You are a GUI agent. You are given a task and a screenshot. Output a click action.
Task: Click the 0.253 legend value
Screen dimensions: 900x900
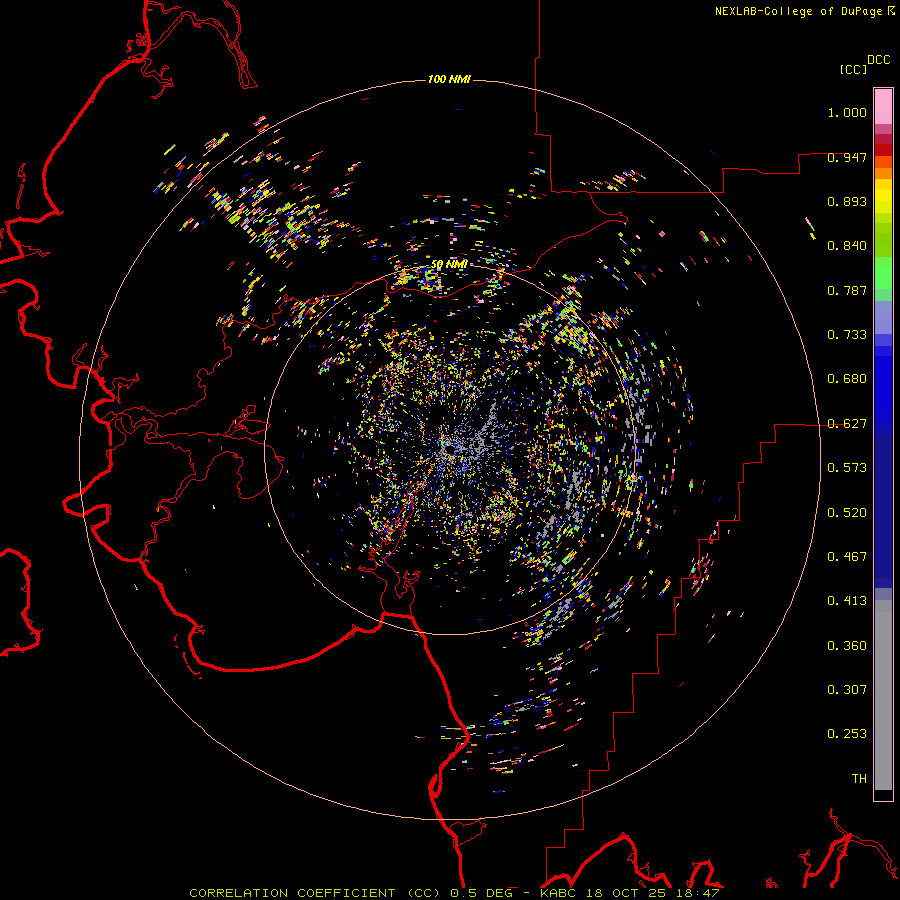[x=847, y=734]
